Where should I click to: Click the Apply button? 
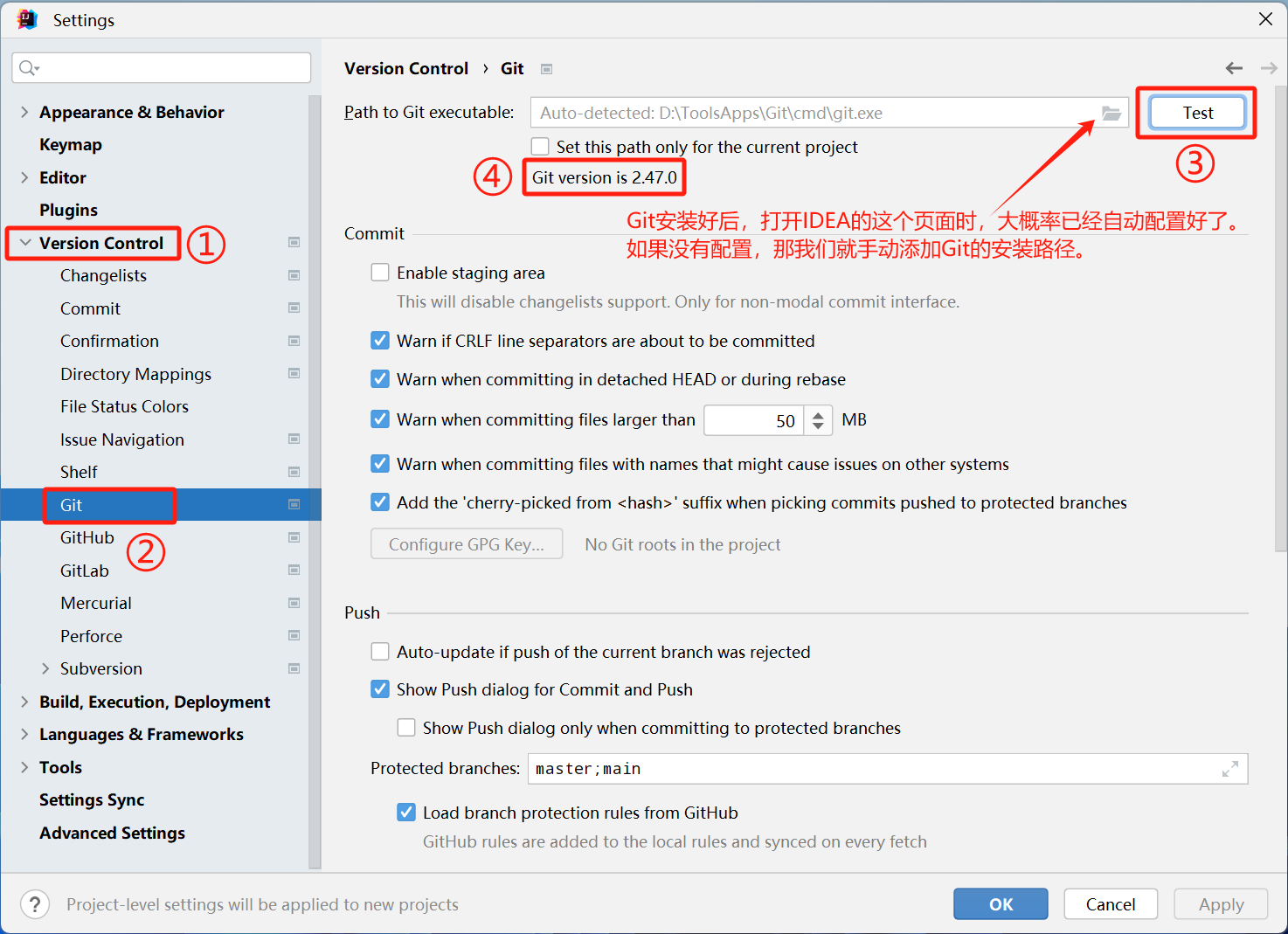[1221, 904]
